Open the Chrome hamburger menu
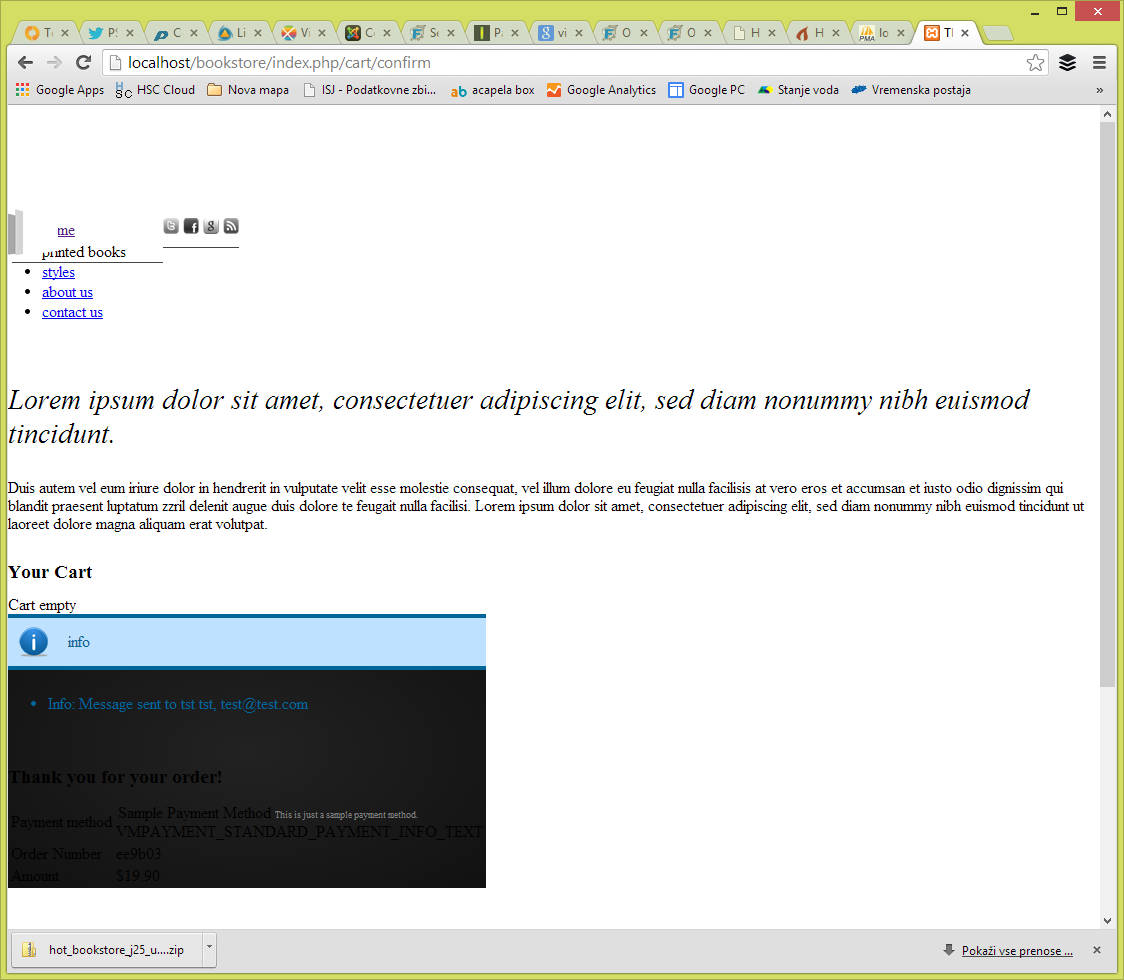Viewport: 1124px width, 980px height. [x=1099, y=63]
